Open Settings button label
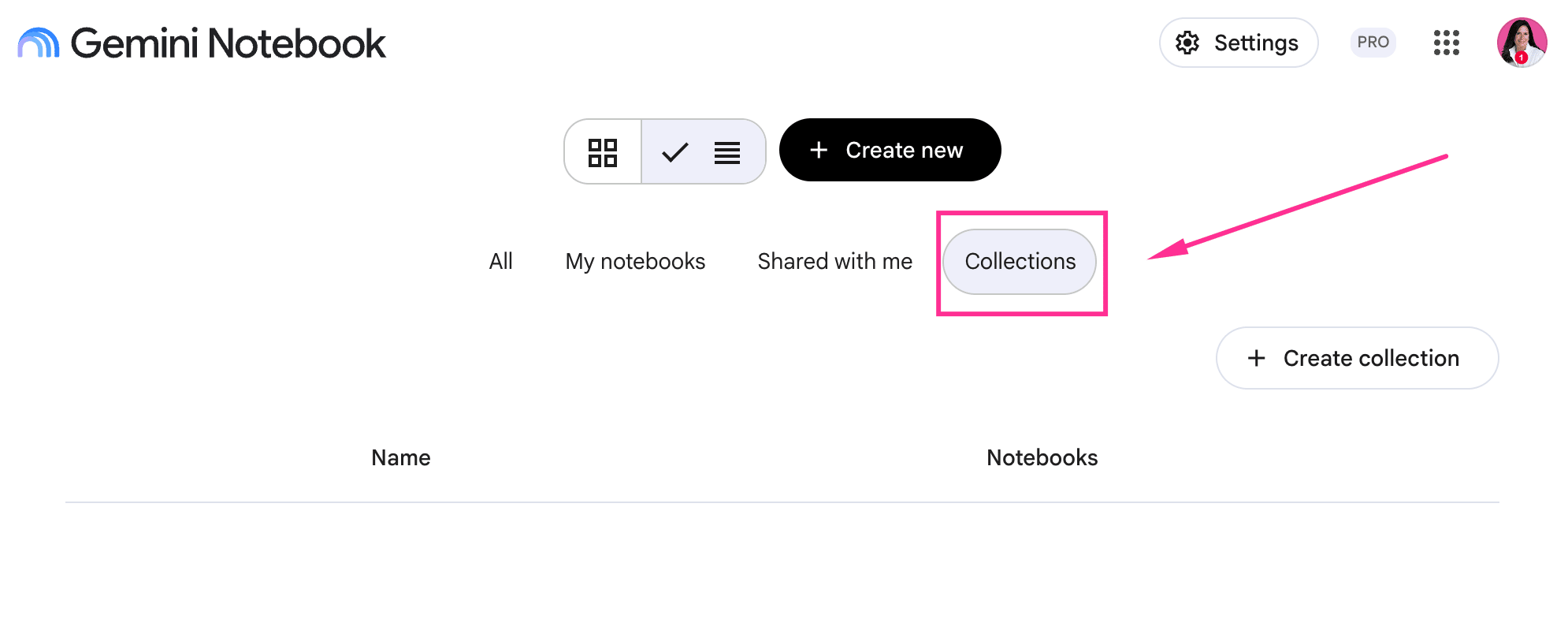 (1256, 43)
